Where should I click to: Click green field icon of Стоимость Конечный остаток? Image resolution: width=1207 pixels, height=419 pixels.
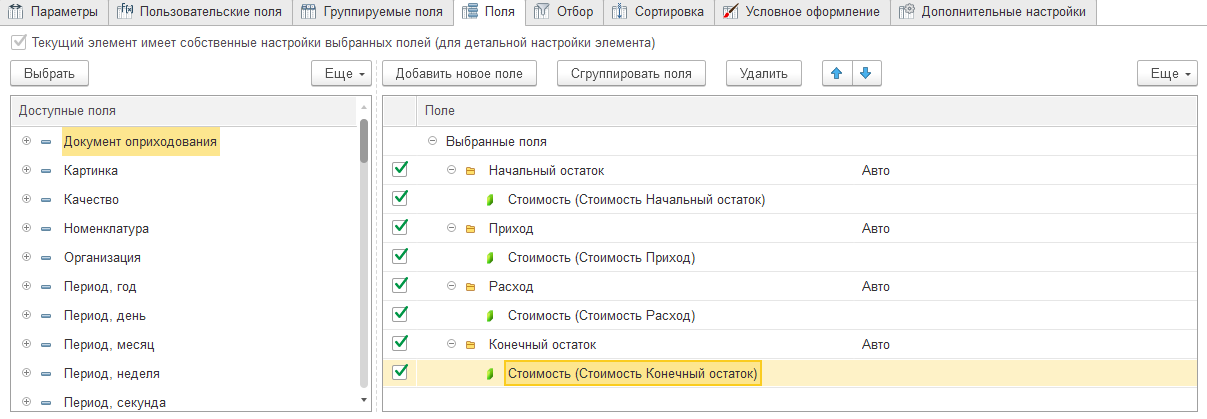tap(490, 374)
